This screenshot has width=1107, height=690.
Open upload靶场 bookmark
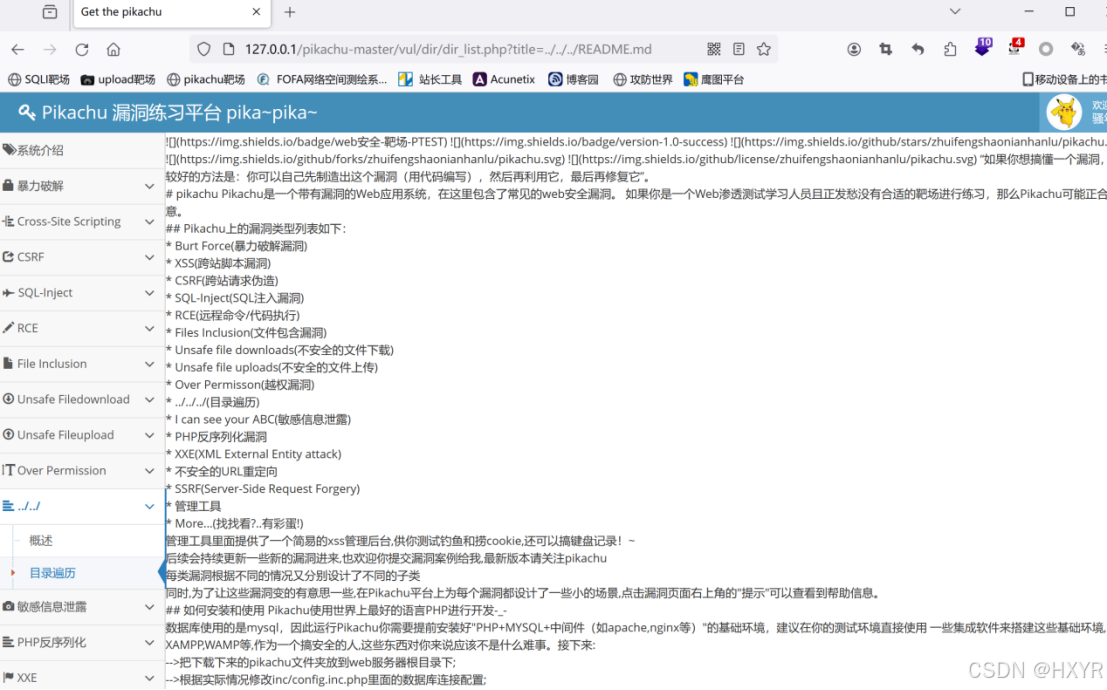[x=118, y=79]
